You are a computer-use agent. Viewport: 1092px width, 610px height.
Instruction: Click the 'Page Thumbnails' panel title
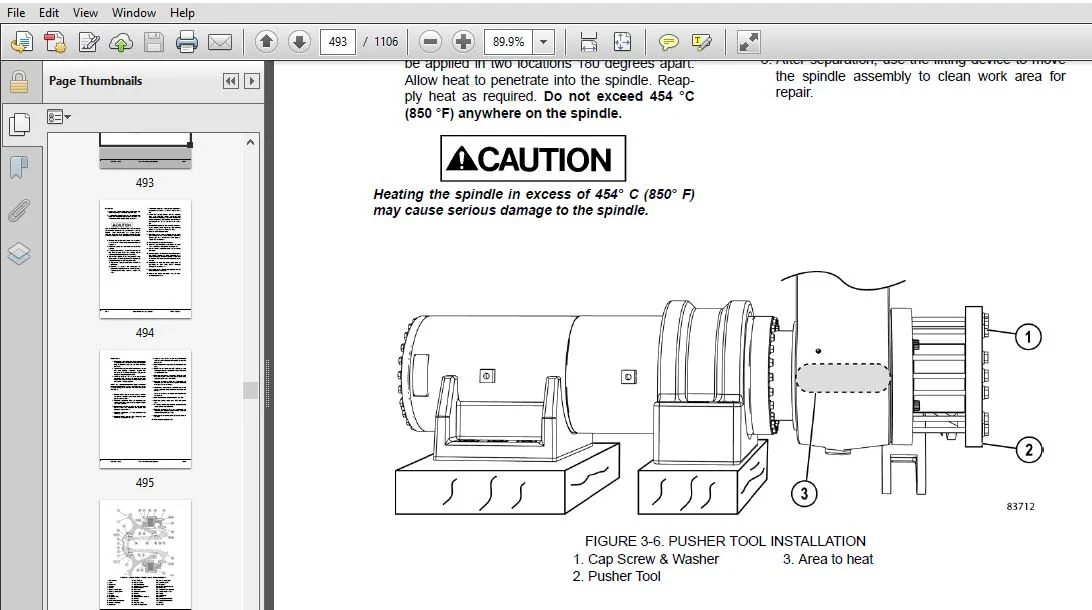tap(95, 81)
